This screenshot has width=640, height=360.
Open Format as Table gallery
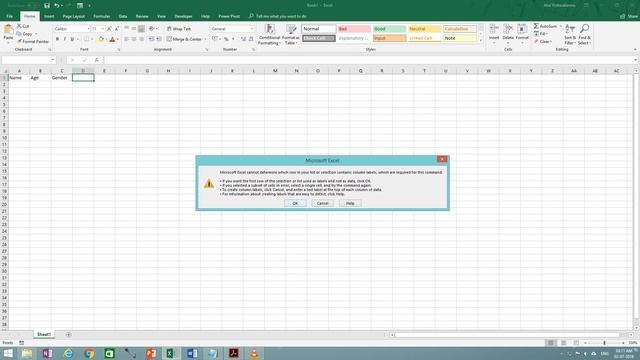tap(291, 34)
